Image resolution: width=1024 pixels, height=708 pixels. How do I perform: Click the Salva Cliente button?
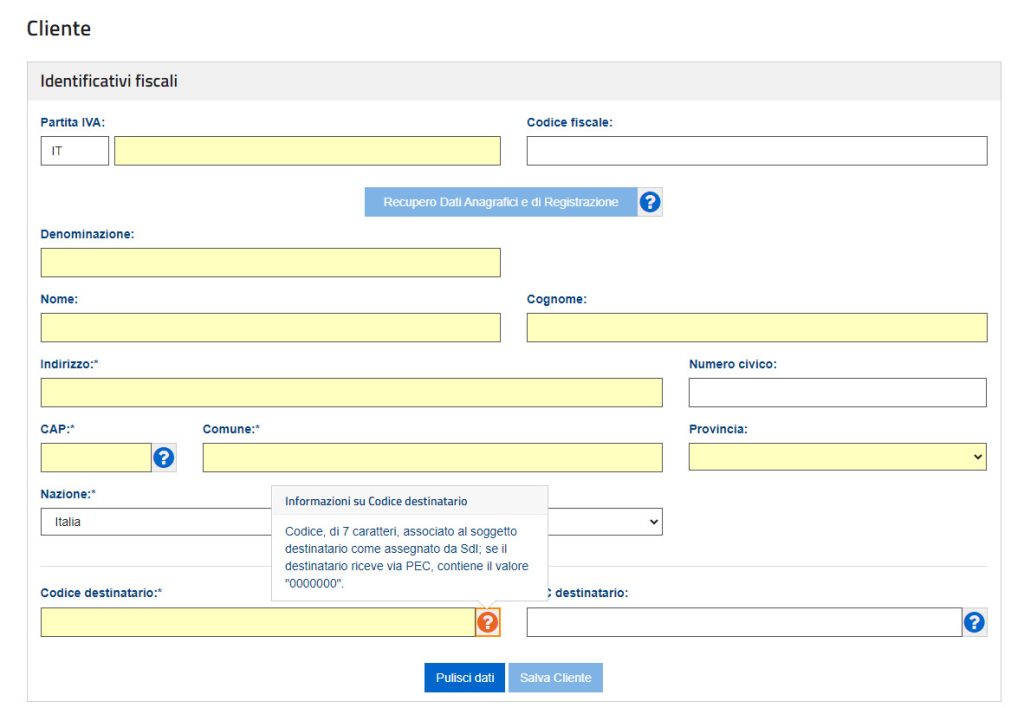point(555,678)
